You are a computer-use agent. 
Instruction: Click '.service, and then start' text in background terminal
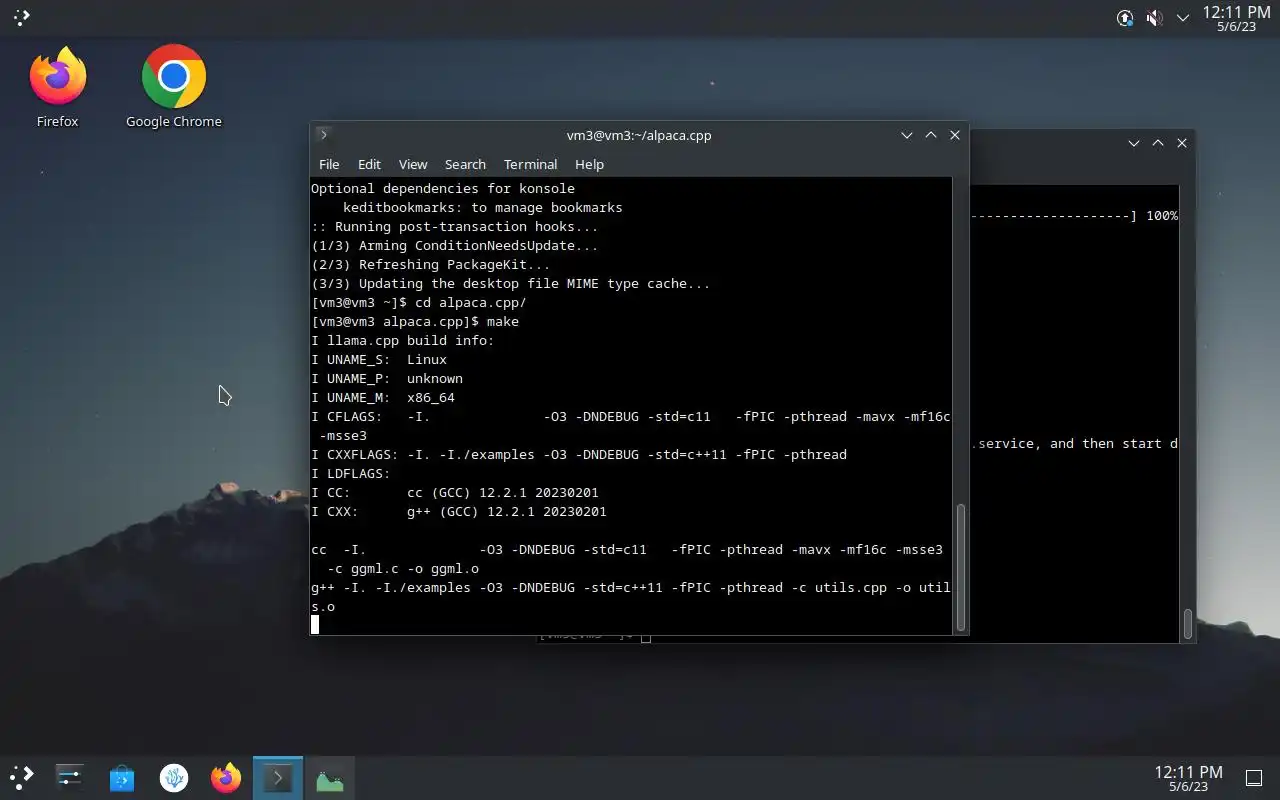1069,444
